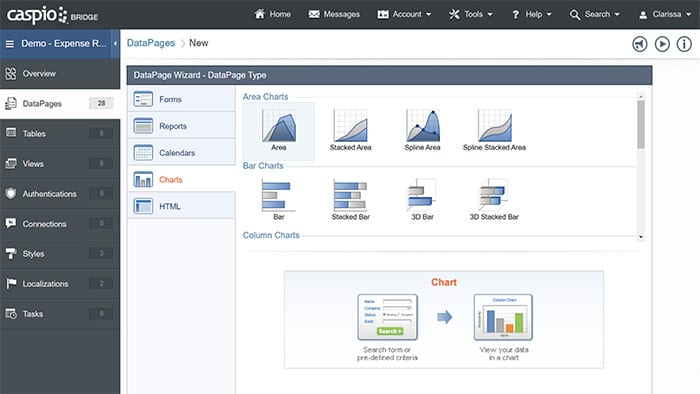700x394 pixels.
Task: Select the Calendars DataPage type
Action: pyautogui.click(x=181, y=153)
